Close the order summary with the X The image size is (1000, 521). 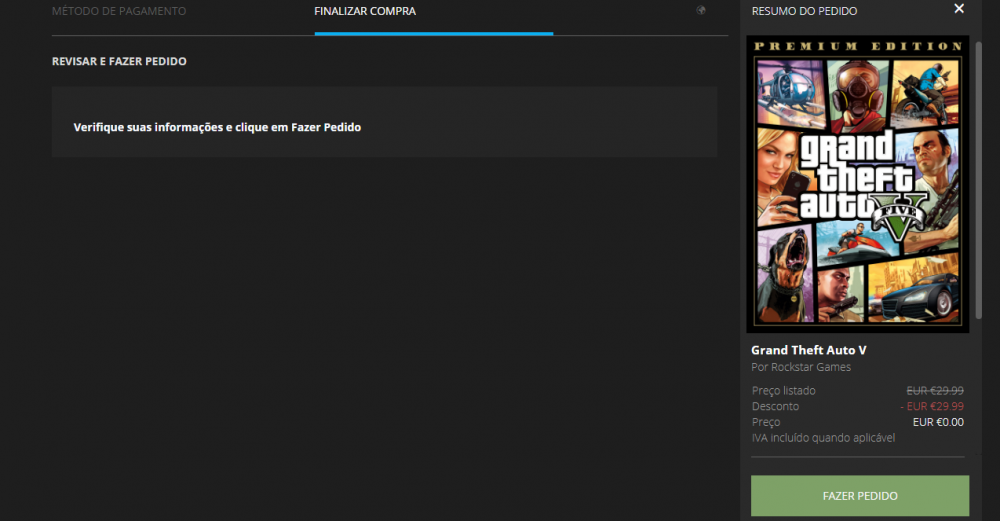959,8
